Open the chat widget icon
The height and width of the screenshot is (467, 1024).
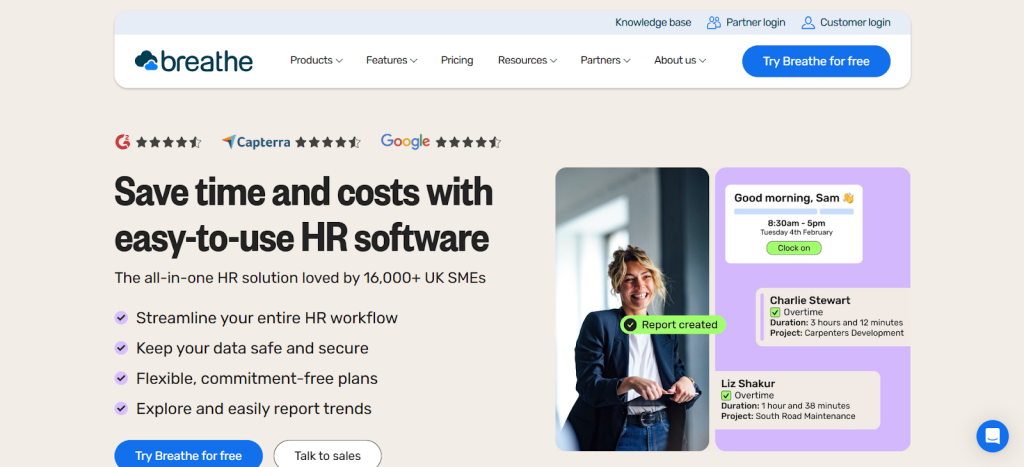992,436
